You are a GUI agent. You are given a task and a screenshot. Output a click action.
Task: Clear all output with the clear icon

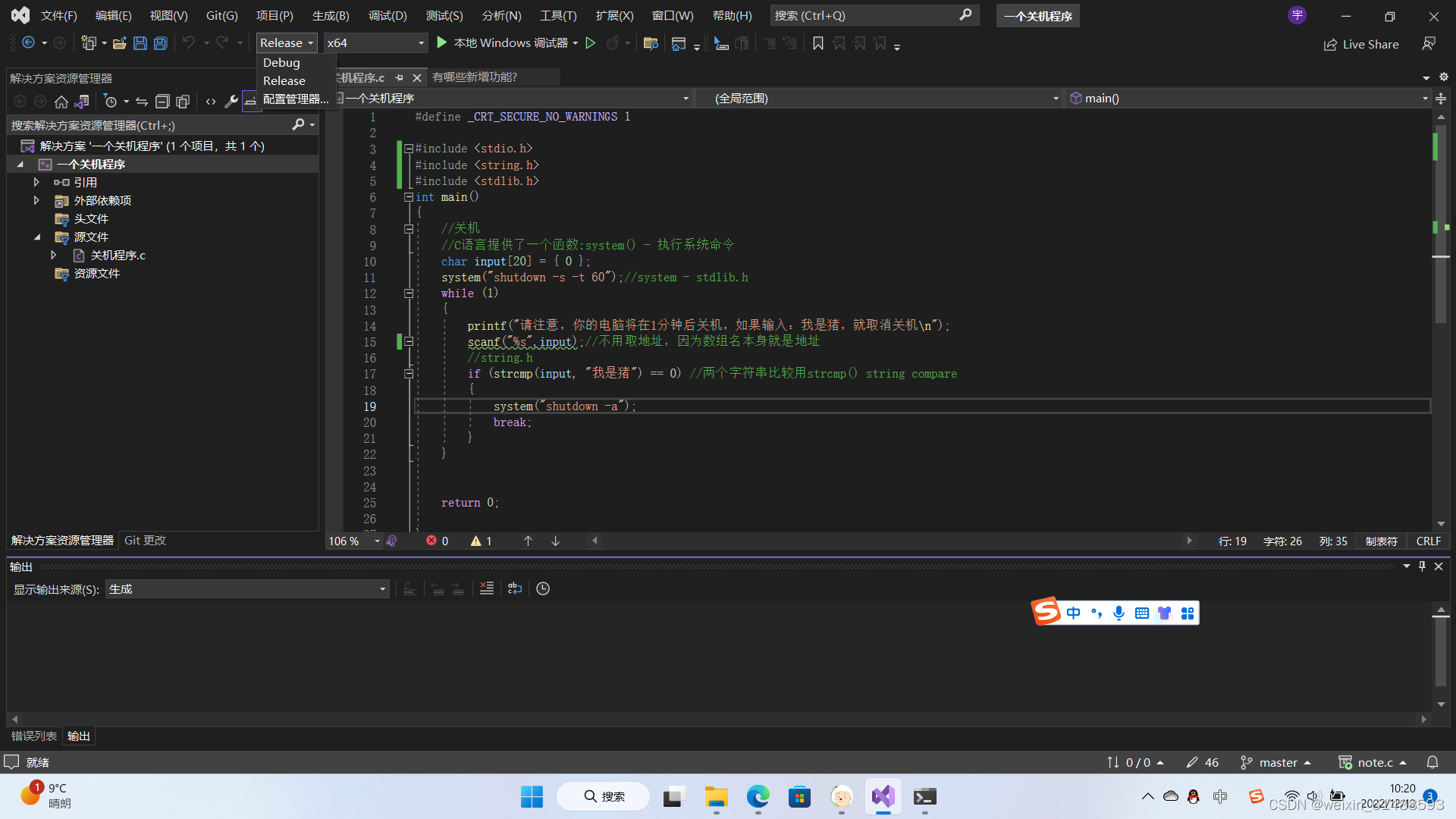pos(487,588)
